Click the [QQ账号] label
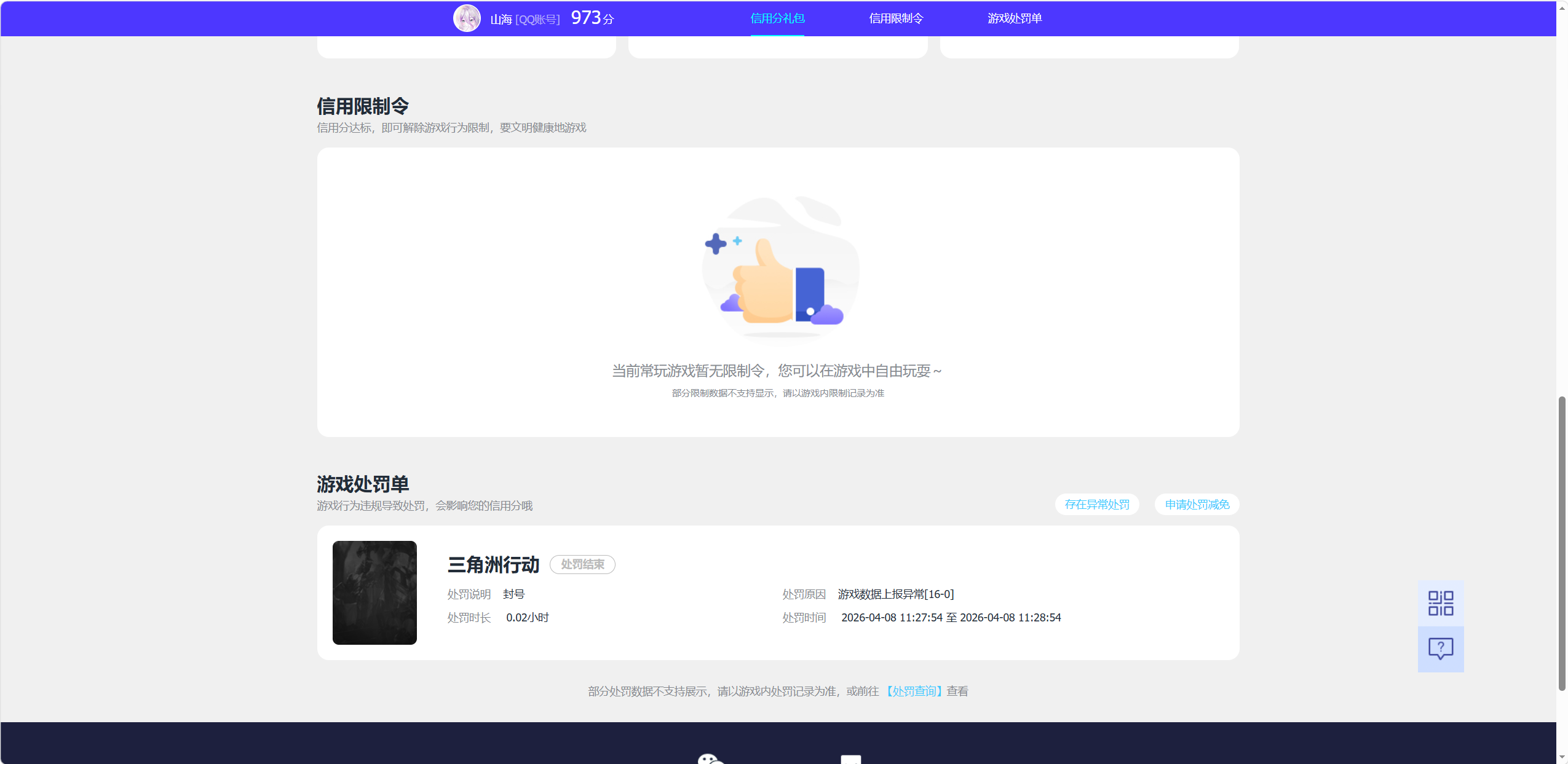This screenshot has width=1568, height=764. click(x=537, y=20)
